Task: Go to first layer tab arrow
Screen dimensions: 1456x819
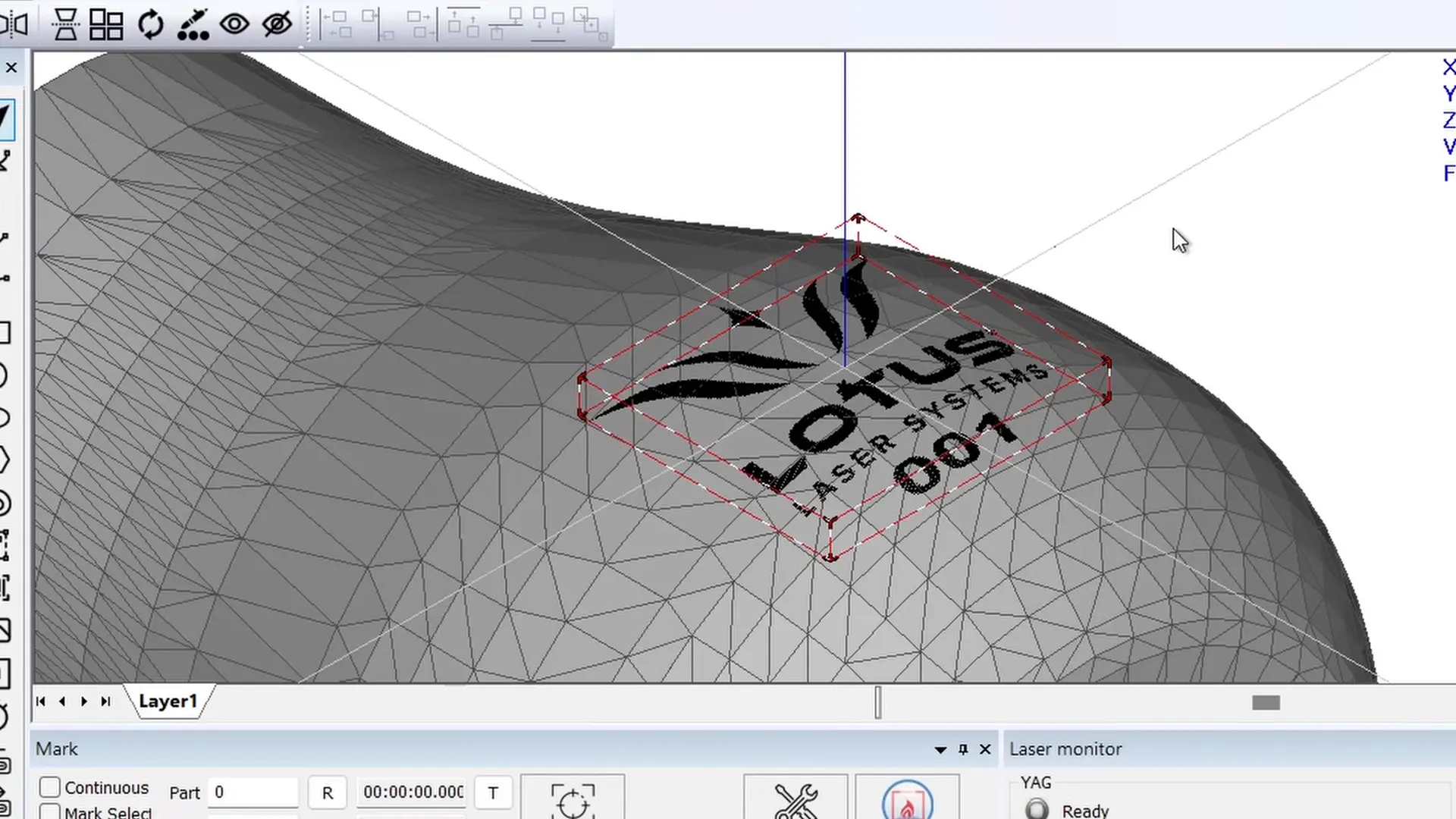Action: click(41, 701)
